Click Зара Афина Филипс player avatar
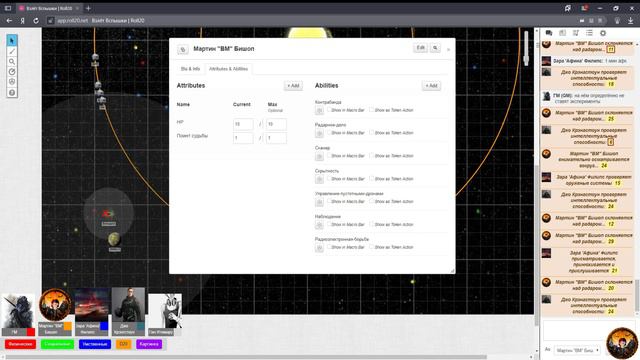Image resolution: width=640 pixels, height=360 pixels. pos(91,304)
